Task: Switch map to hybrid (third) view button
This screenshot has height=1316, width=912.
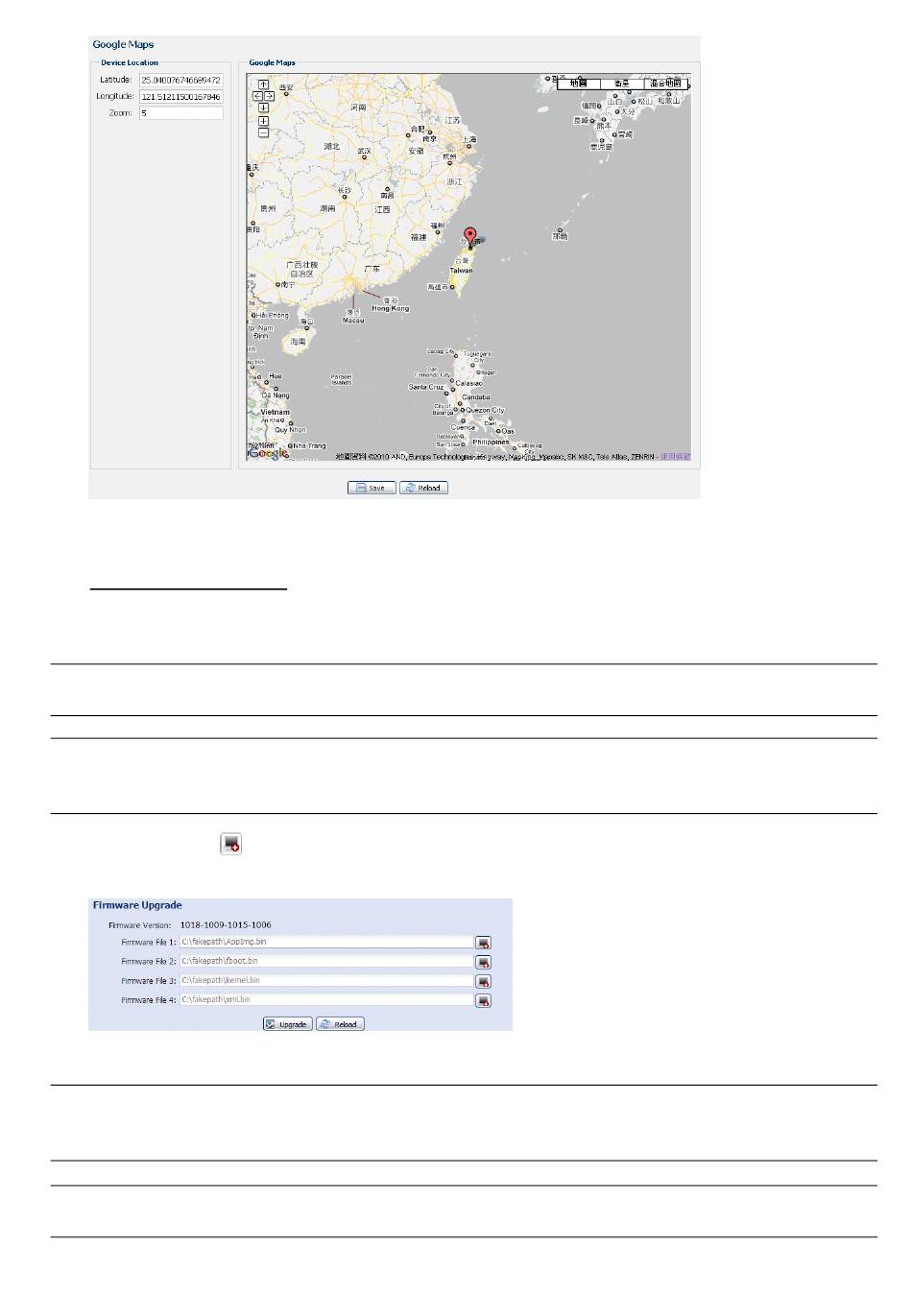Action: [665, 84]
